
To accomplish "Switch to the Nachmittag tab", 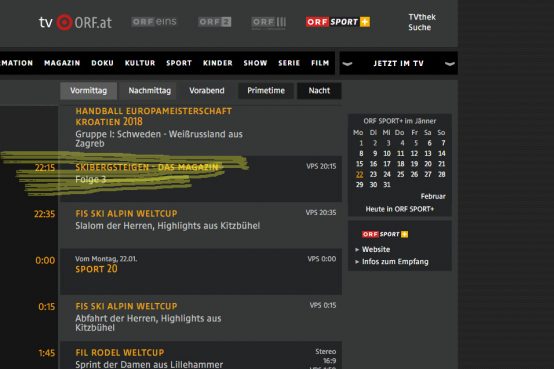I will [149, 91].
